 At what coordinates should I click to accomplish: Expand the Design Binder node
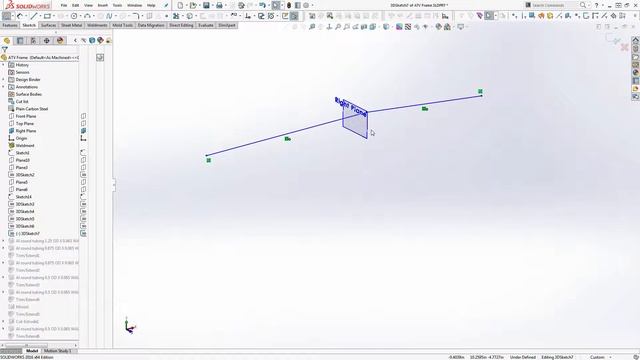(x=4, y=80)
